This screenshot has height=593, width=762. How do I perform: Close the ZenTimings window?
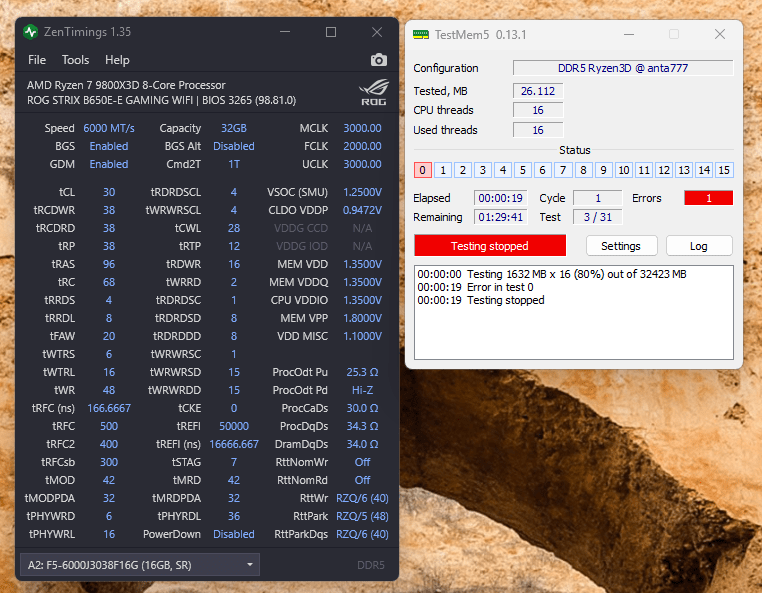377,32
